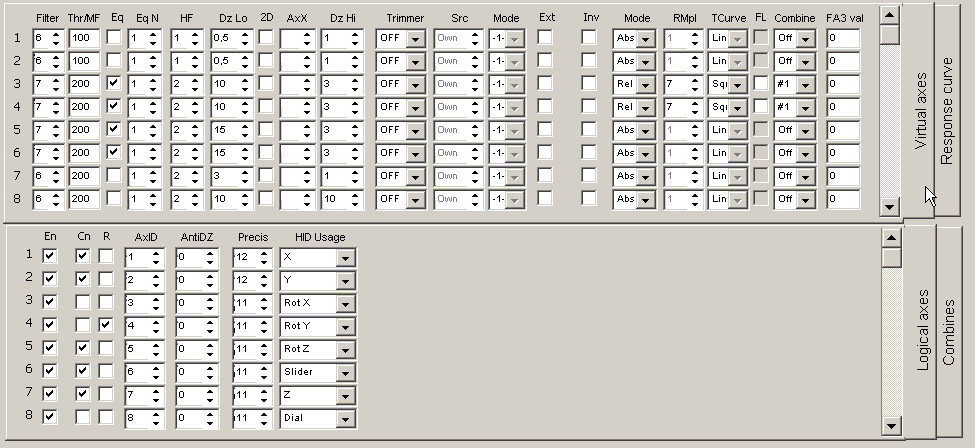Open the Combines tab
The height and width of the screenshot is (448, 975).
point(949,332)
